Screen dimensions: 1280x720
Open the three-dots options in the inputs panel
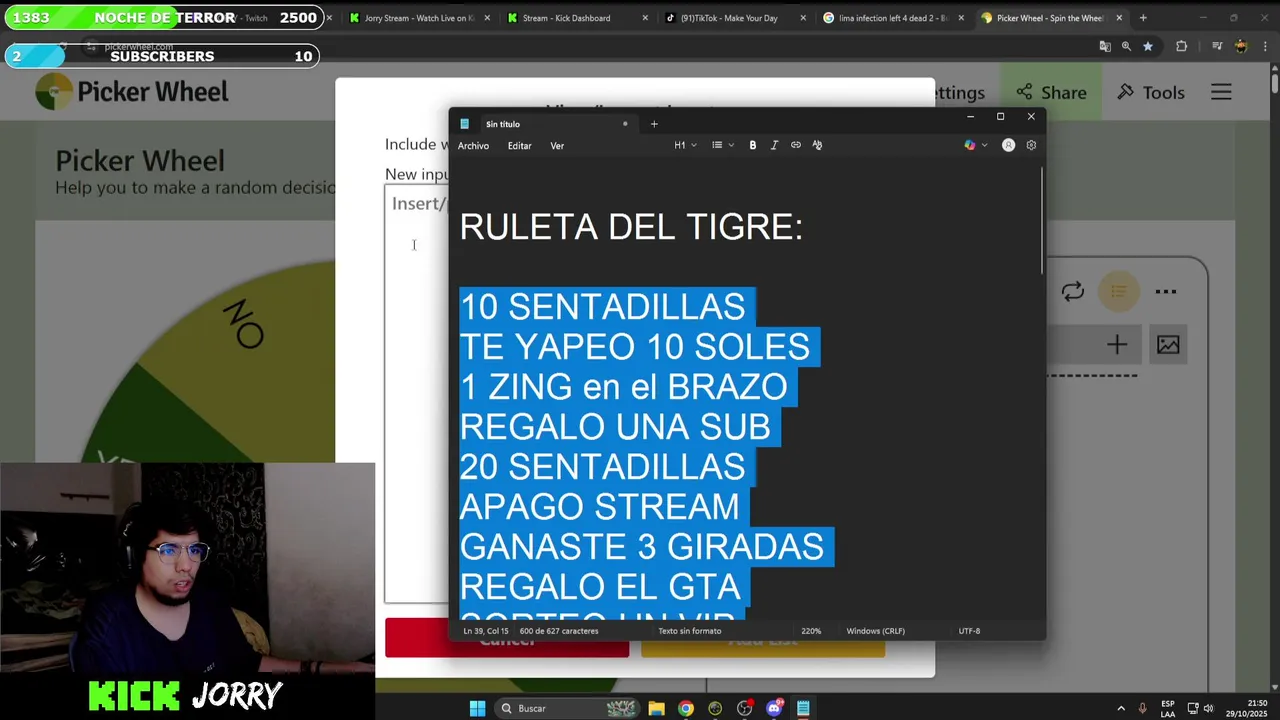(x=1166, y=292)
